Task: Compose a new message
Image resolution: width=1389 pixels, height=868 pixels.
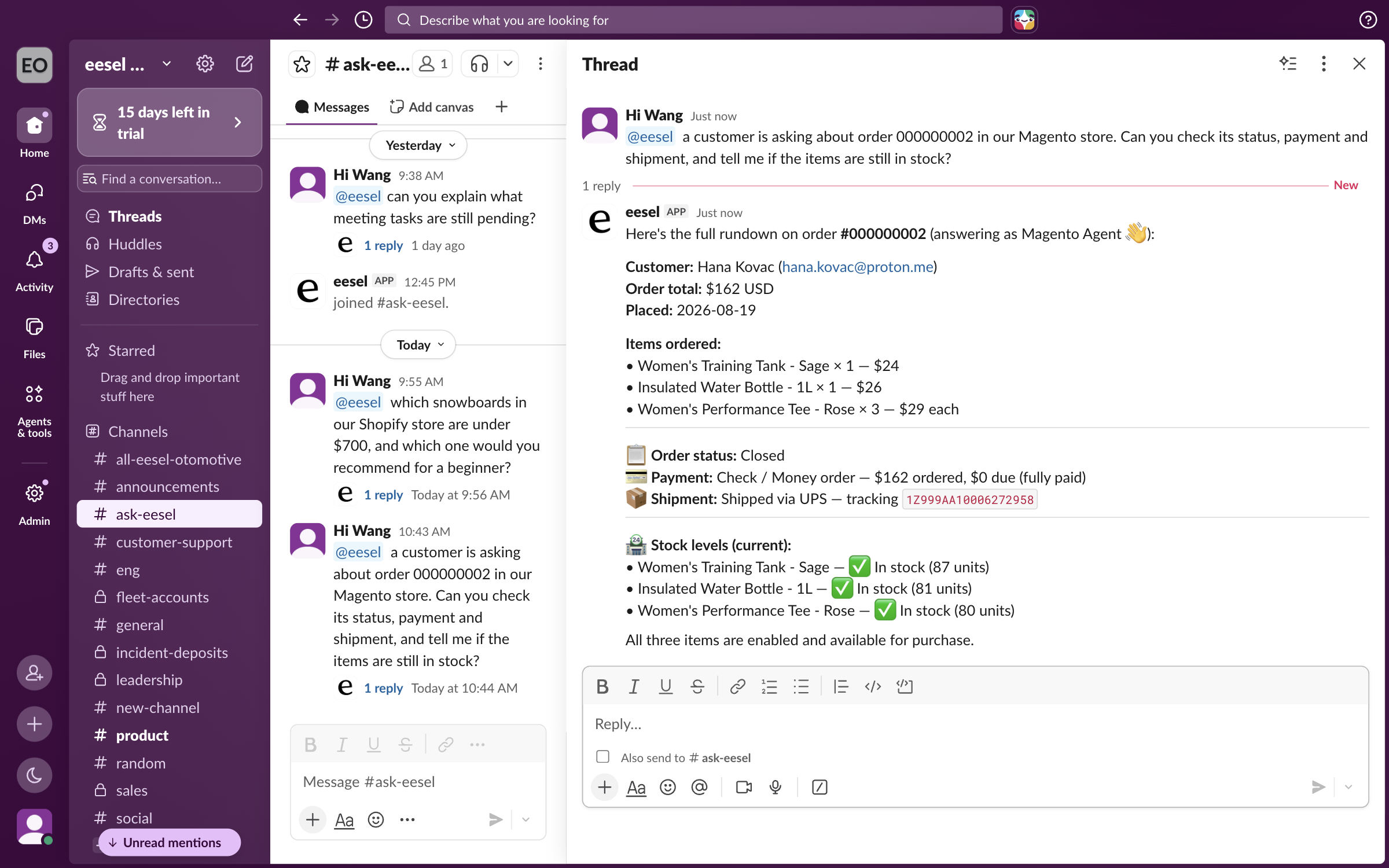Action: point(244,64)
